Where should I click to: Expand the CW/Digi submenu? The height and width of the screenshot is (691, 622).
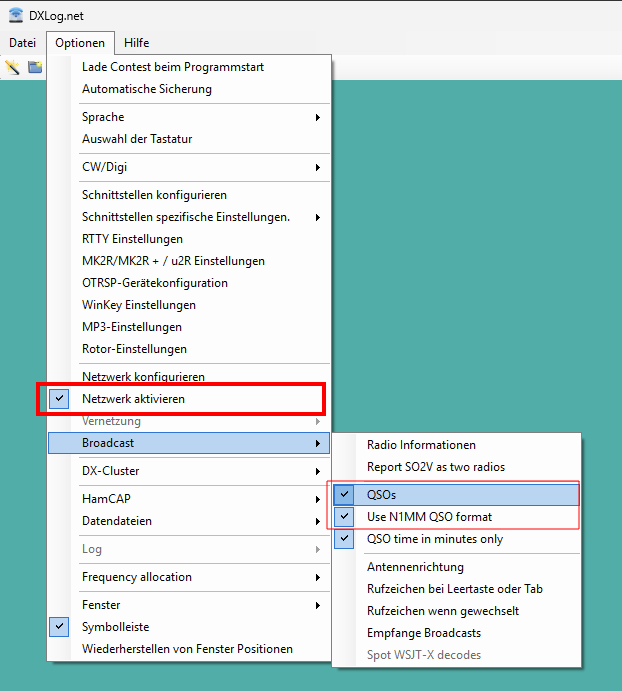pos(104,167)
